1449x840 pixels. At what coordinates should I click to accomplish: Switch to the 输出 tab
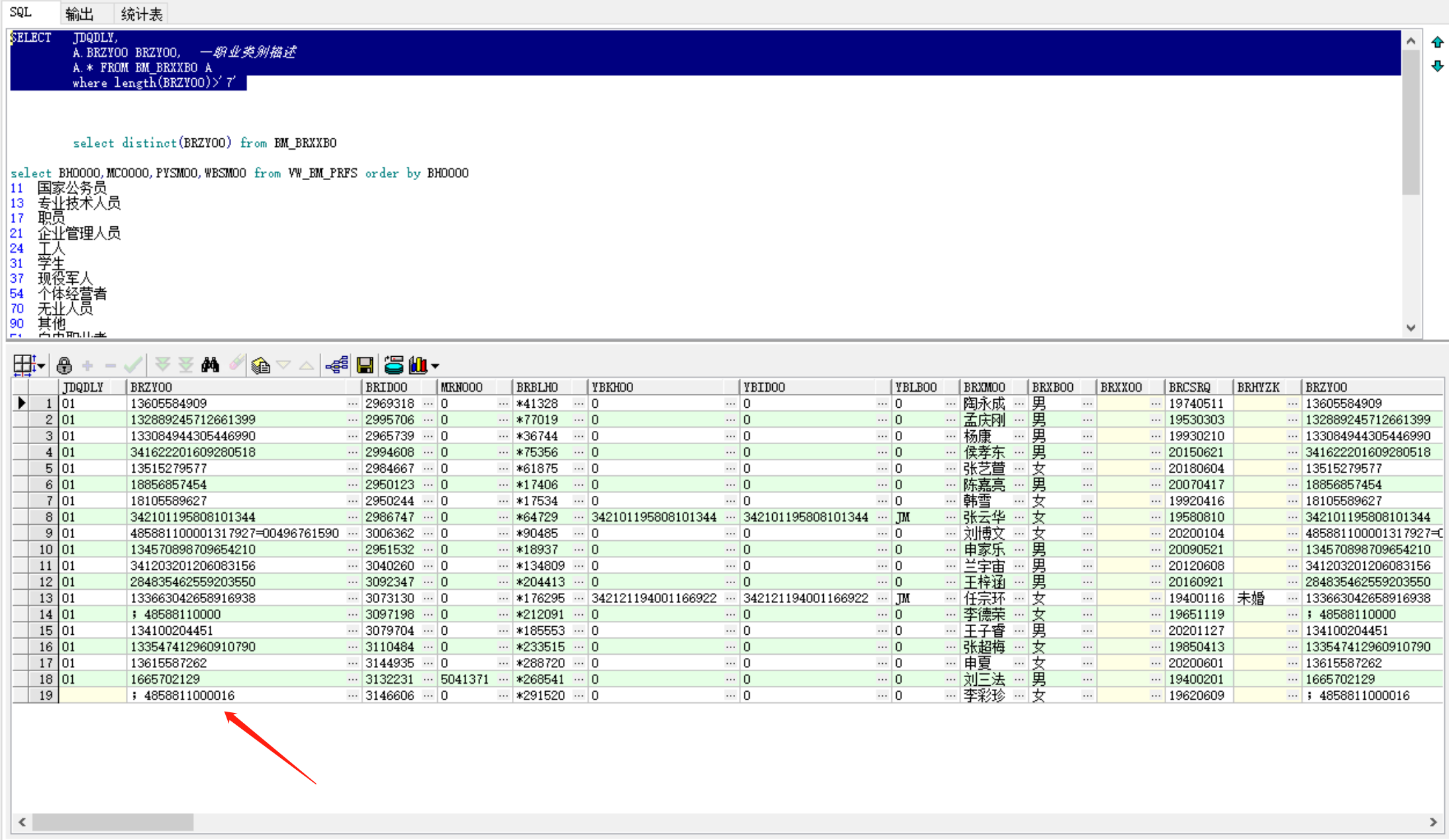tap(79, 14)
